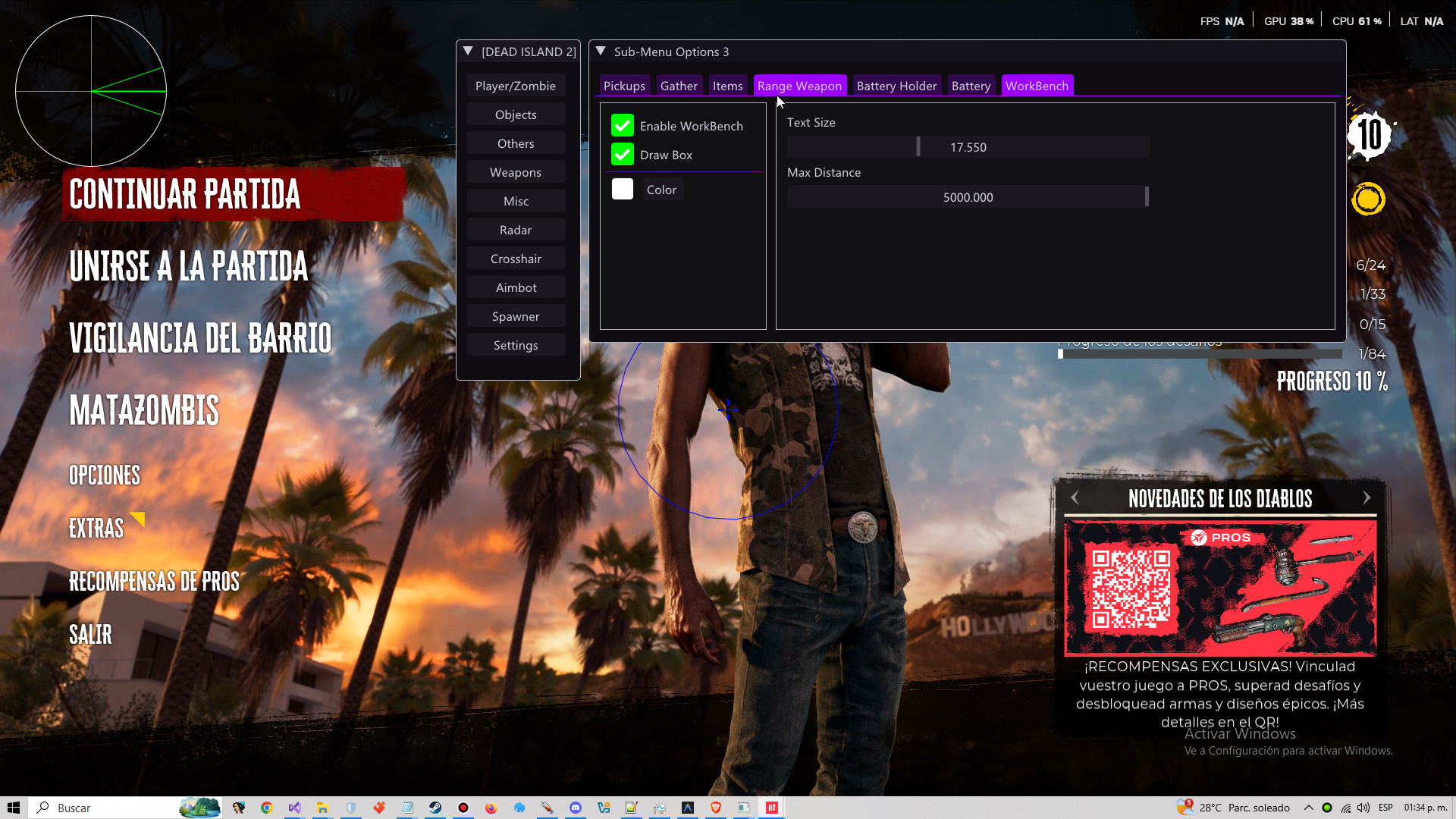The image size is (1456, 819).
Task: Select Aimbot in the cheat menu sidebar
Action: click(x=516, y=287)
